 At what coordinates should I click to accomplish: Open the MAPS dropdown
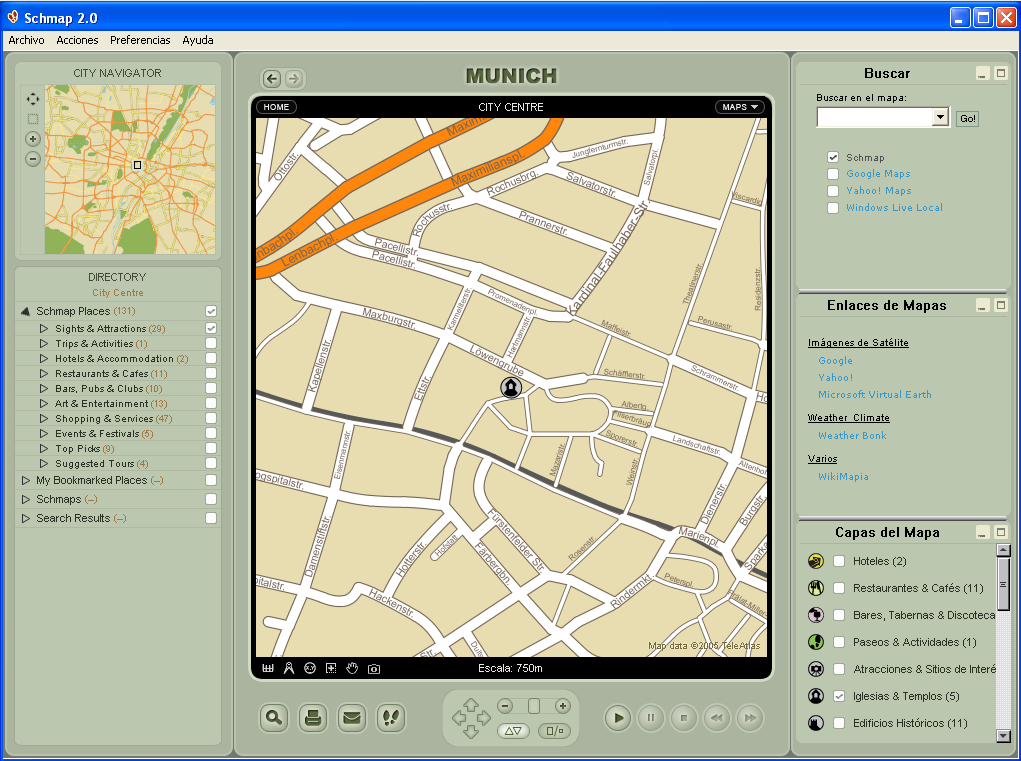(740, 107)
